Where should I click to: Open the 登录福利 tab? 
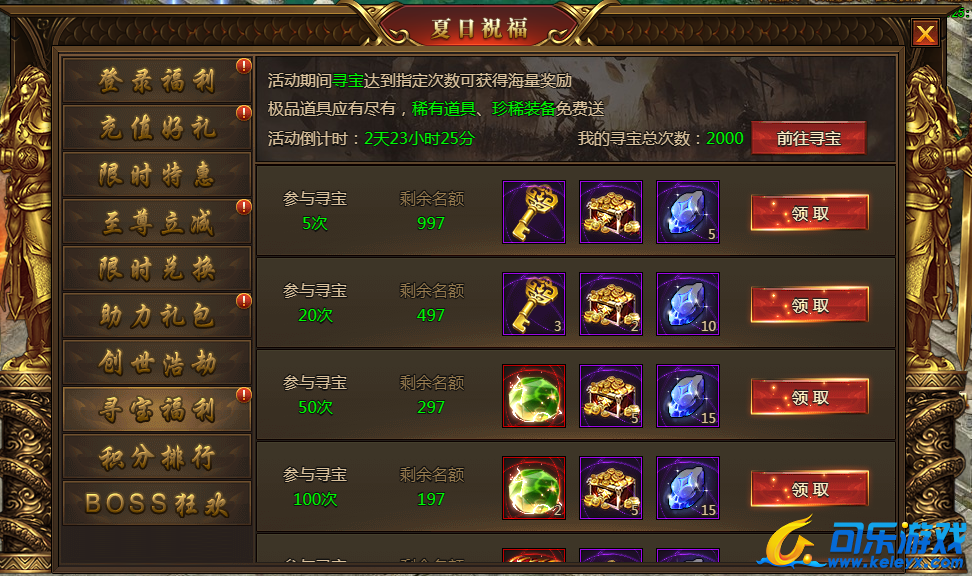pos(157,81)
